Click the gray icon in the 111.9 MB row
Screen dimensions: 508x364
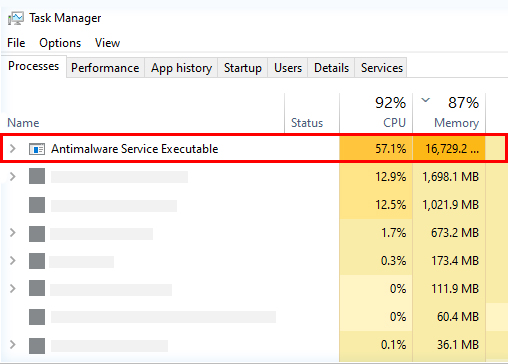(37, 288)
